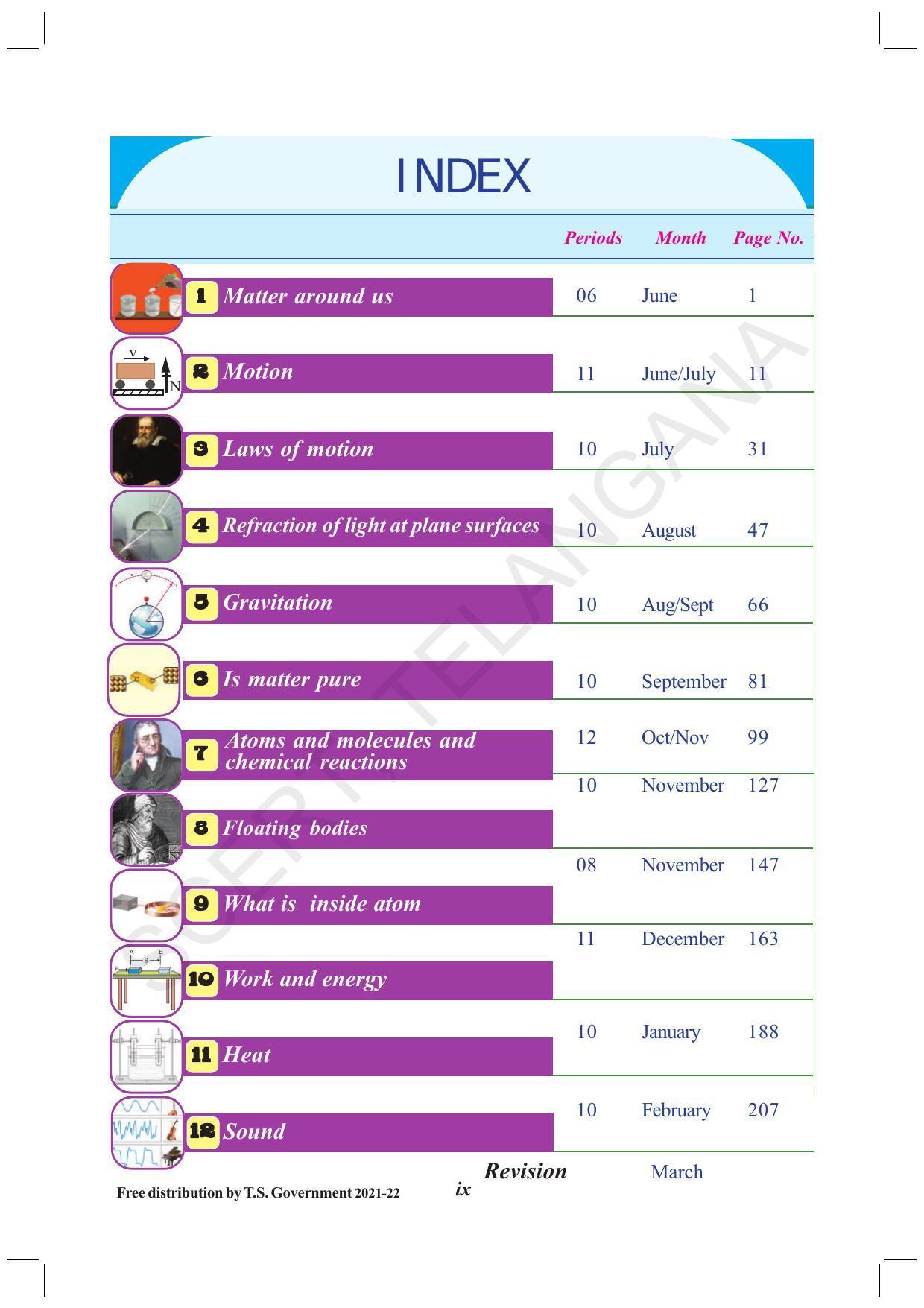Image resolution: width=924 pixels, height=1308 pixels.
Task: Click the beakers icon for Matter around us
Action: (147, 298)
